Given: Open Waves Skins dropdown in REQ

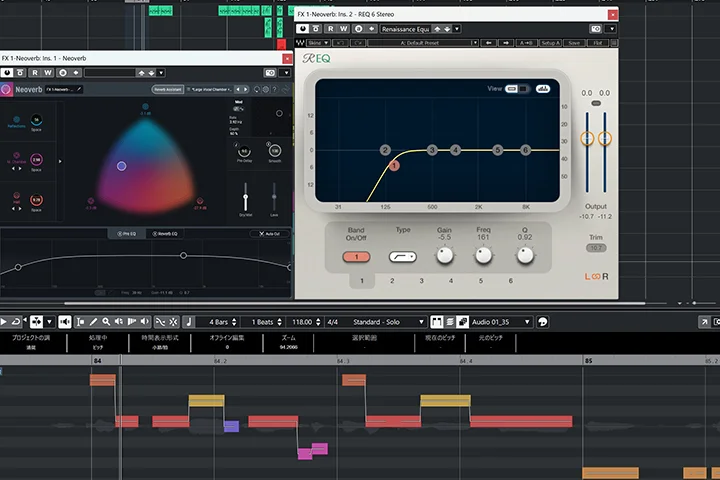Looking at the screenshot, I should click(318, 43).
